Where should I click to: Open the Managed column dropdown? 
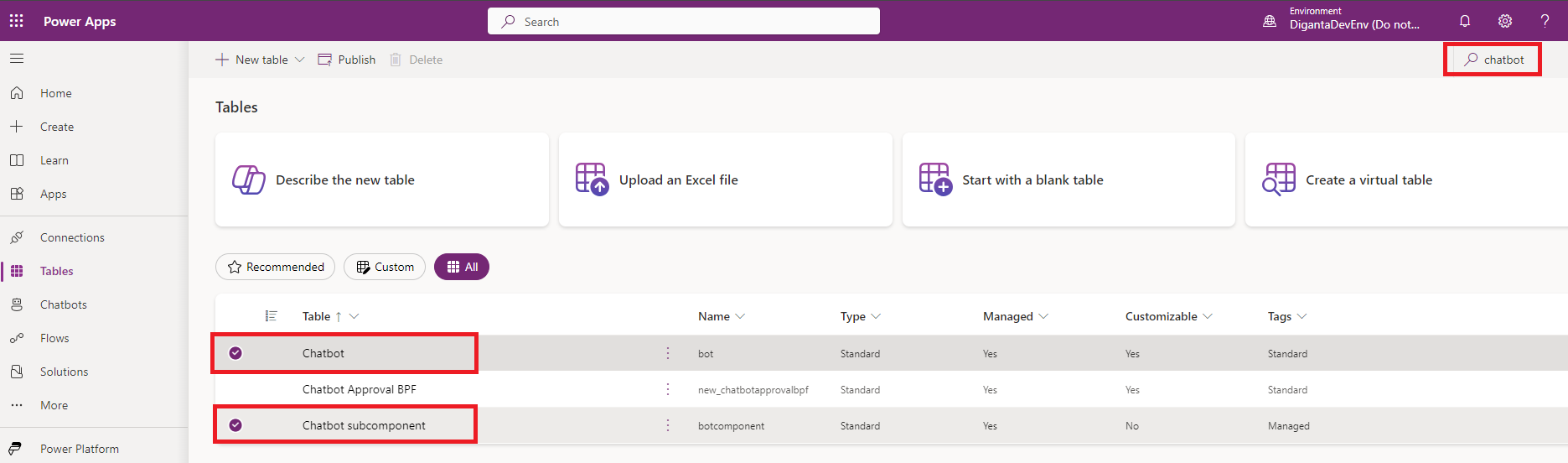pyautogui.click(x=1043, y=316)
